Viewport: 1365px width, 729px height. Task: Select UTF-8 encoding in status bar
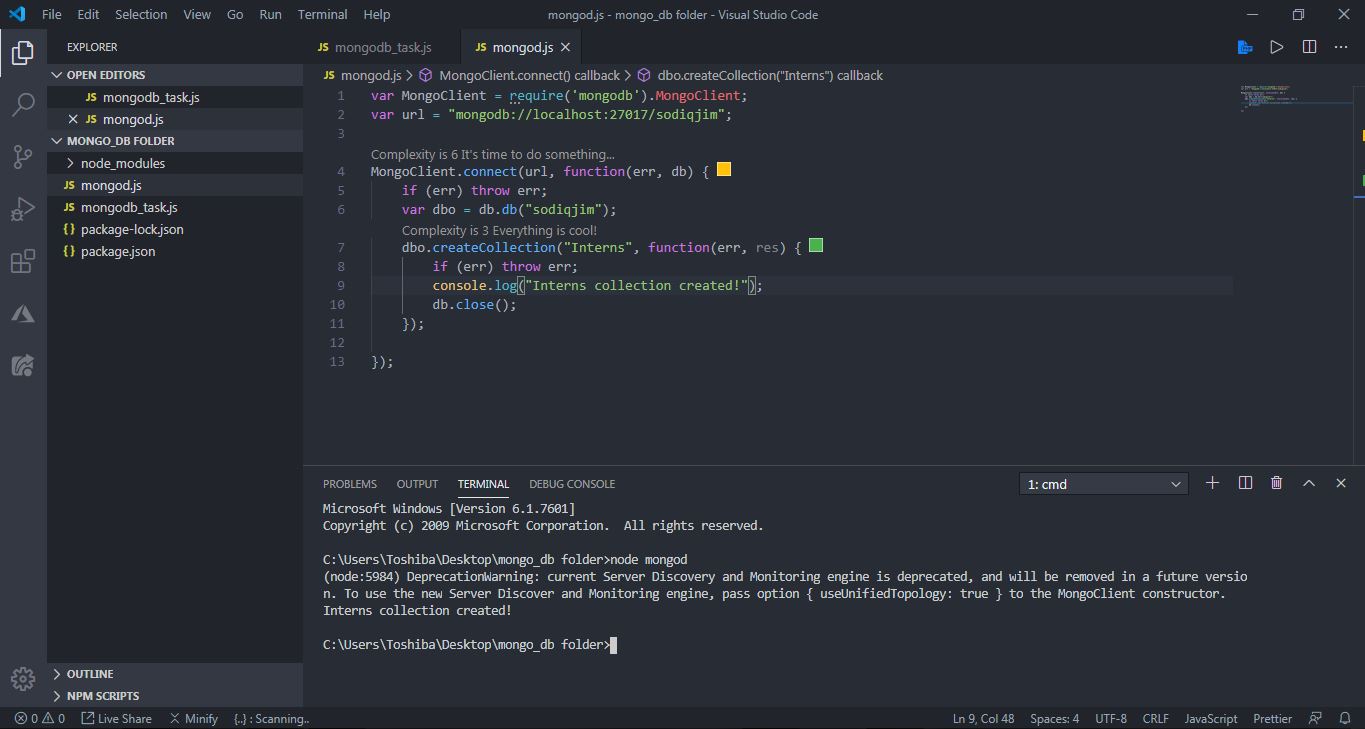click(1110, 718)
